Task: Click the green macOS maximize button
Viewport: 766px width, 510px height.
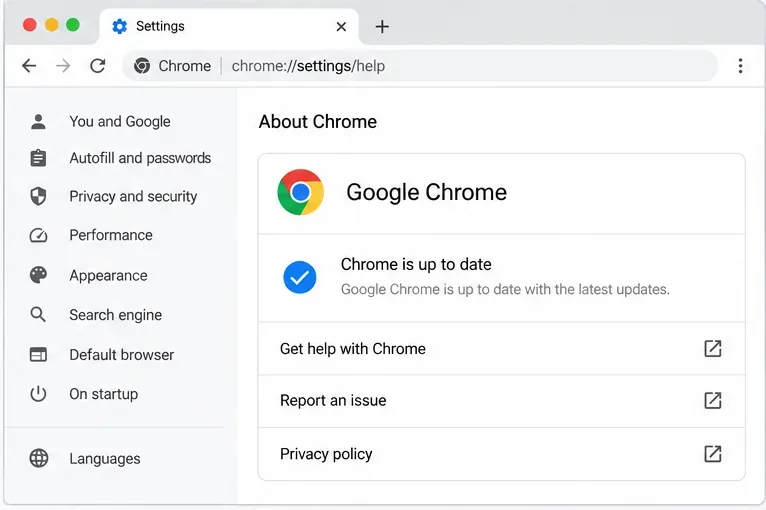Action: 73,24
